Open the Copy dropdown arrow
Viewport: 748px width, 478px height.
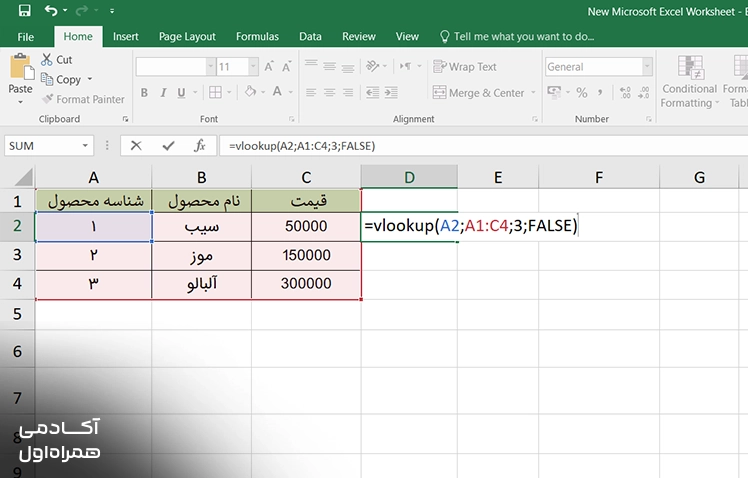[x=90, y=79]
